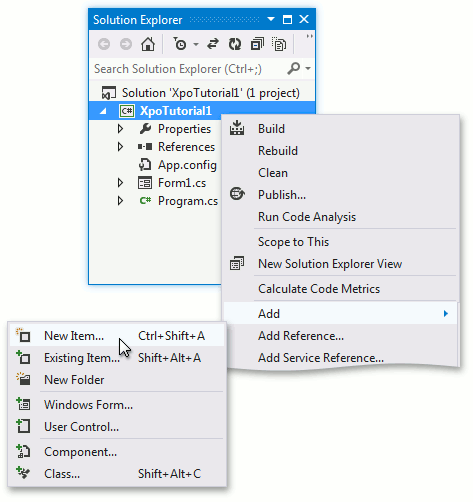The width and height of the screenshot is (473, 502).
Task: Click the Show All Files icon
Action: click(279, 44)
